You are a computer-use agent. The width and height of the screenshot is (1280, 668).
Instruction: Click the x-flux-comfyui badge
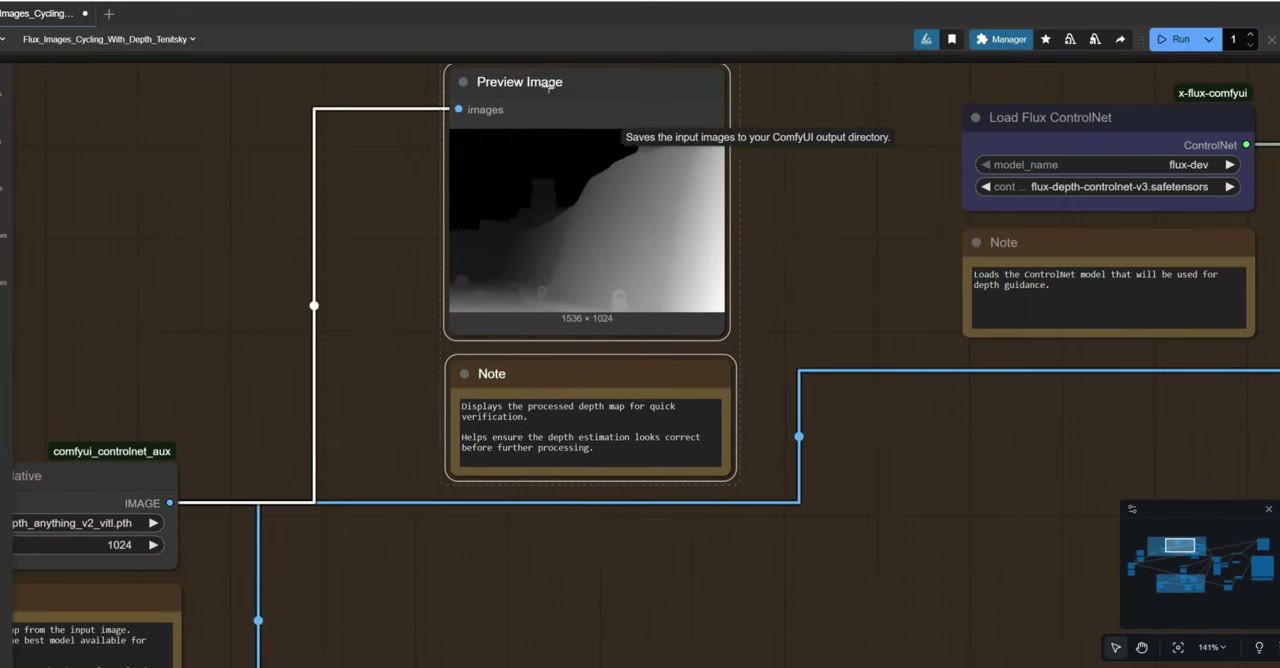coord(1212,93)
